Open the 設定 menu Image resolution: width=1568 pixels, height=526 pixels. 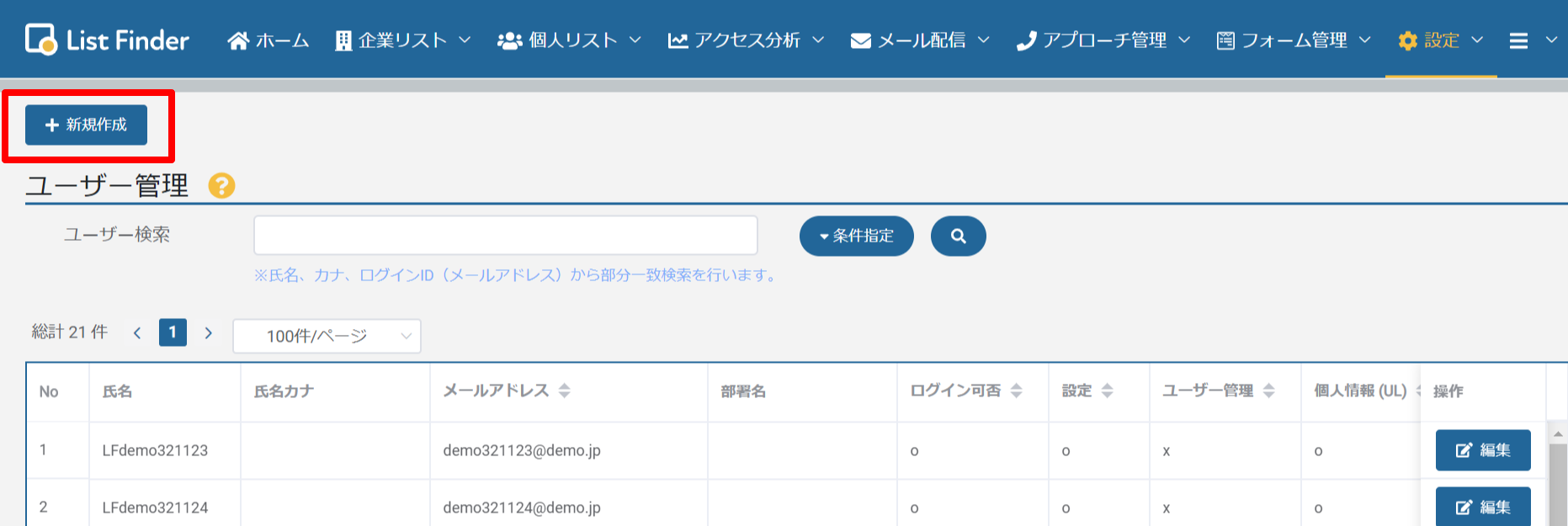point(1440,40)
